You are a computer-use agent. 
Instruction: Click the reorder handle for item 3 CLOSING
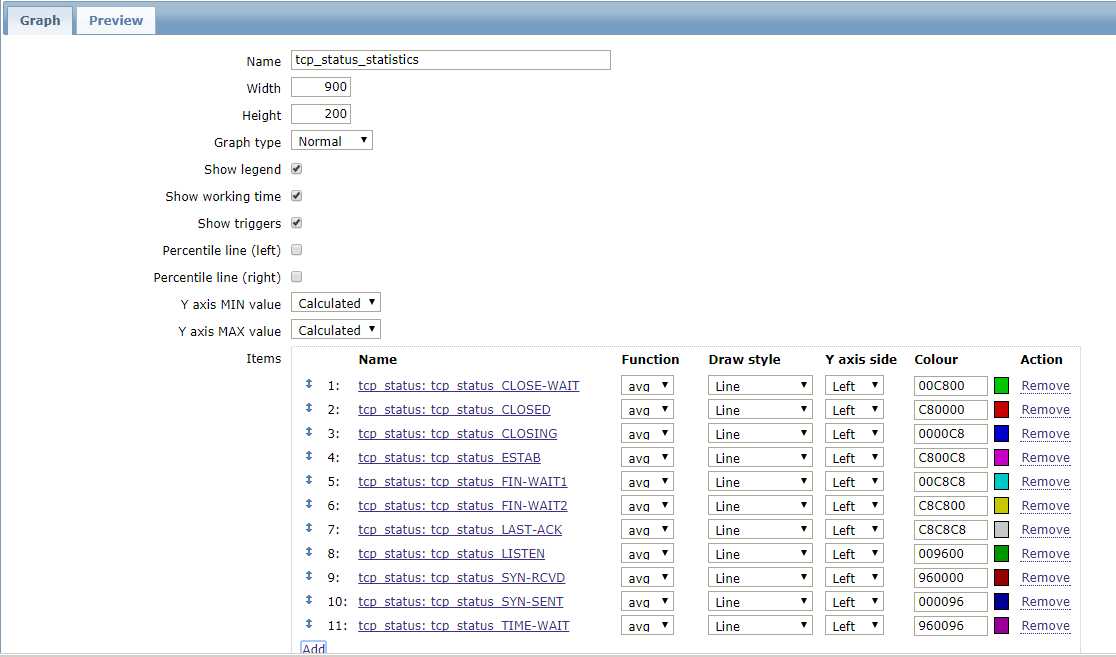(x=309, y=432)
